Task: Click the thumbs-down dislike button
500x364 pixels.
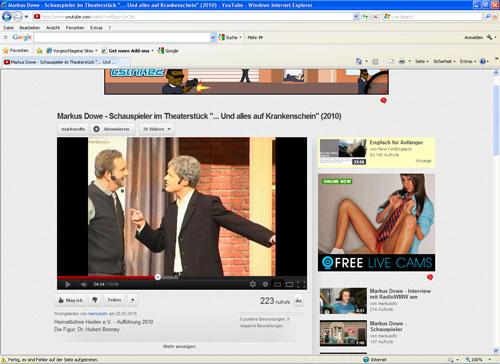Action: tap(95, 300)
